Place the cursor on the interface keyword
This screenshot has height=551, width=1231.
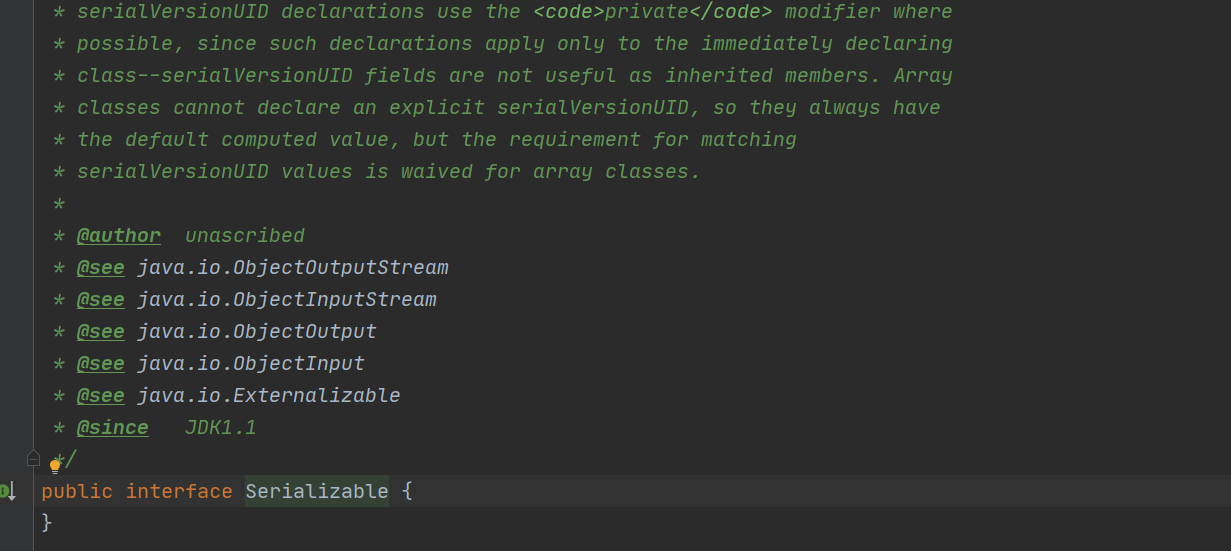pos(179,491)
